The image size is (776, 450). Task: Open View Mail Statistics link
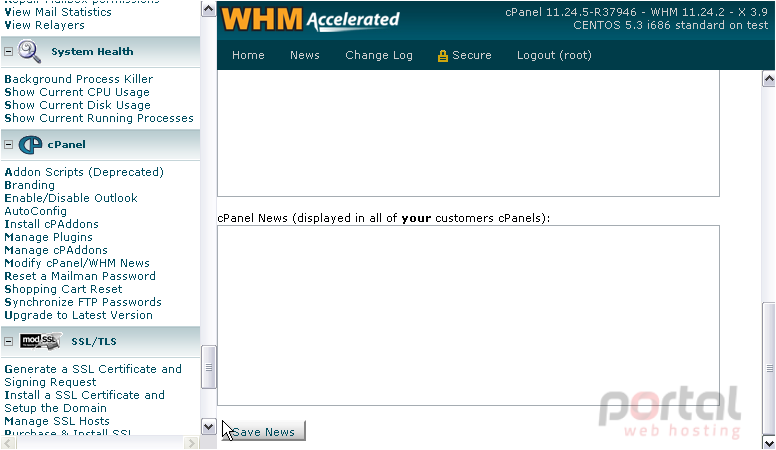point(58,12)
